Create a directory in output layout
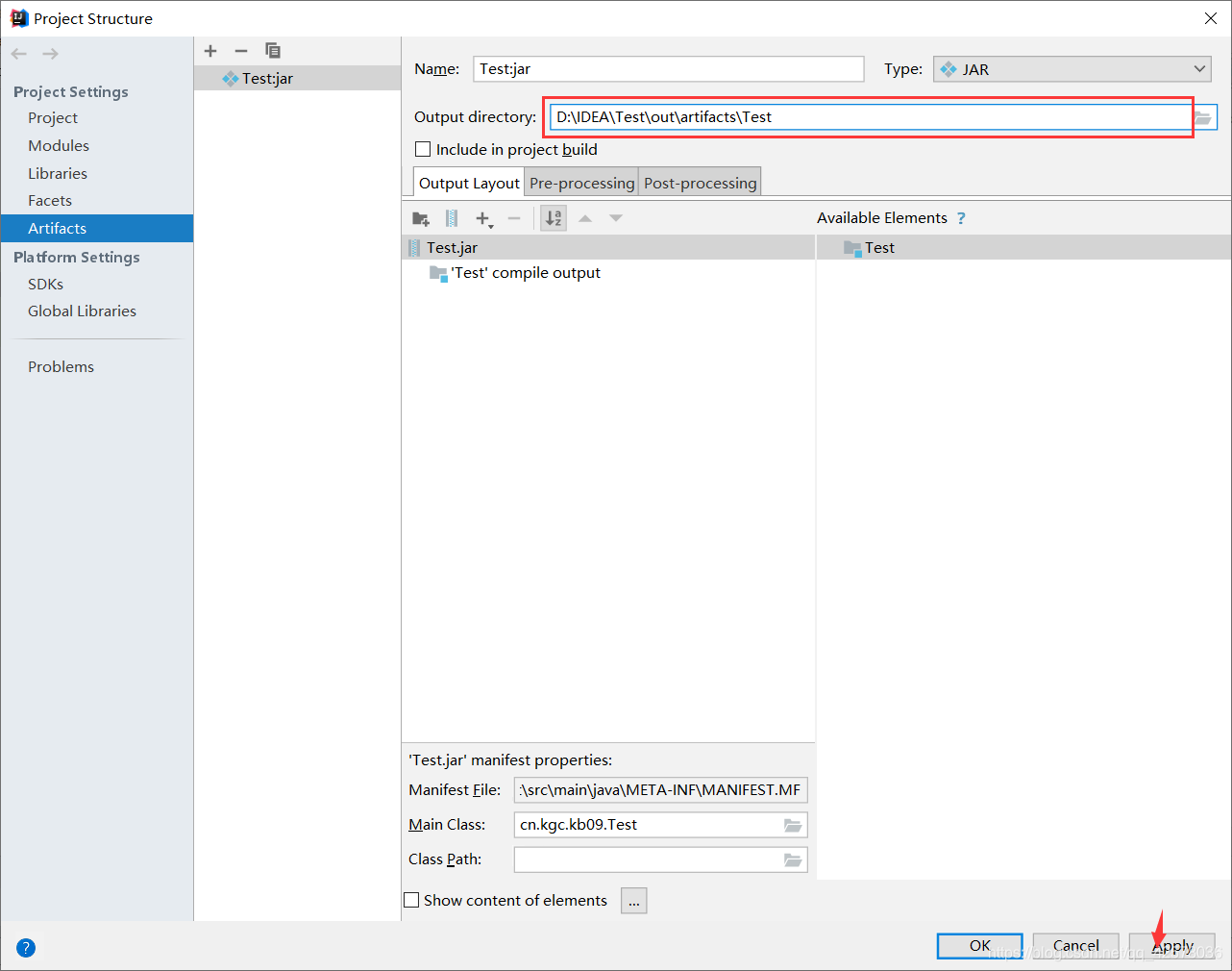 (421, 219)
